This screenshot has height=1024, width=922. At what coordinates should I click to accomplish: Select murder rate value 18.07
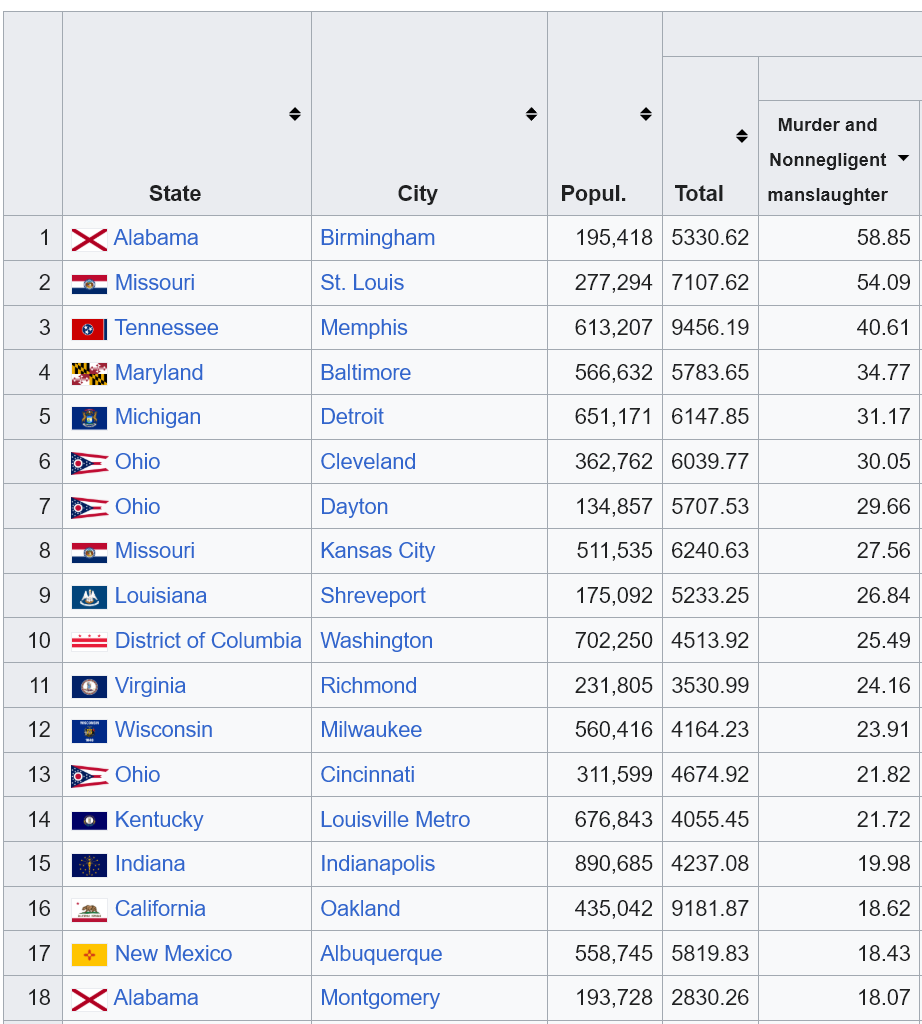pyautogui.click(x=883, y=998)
